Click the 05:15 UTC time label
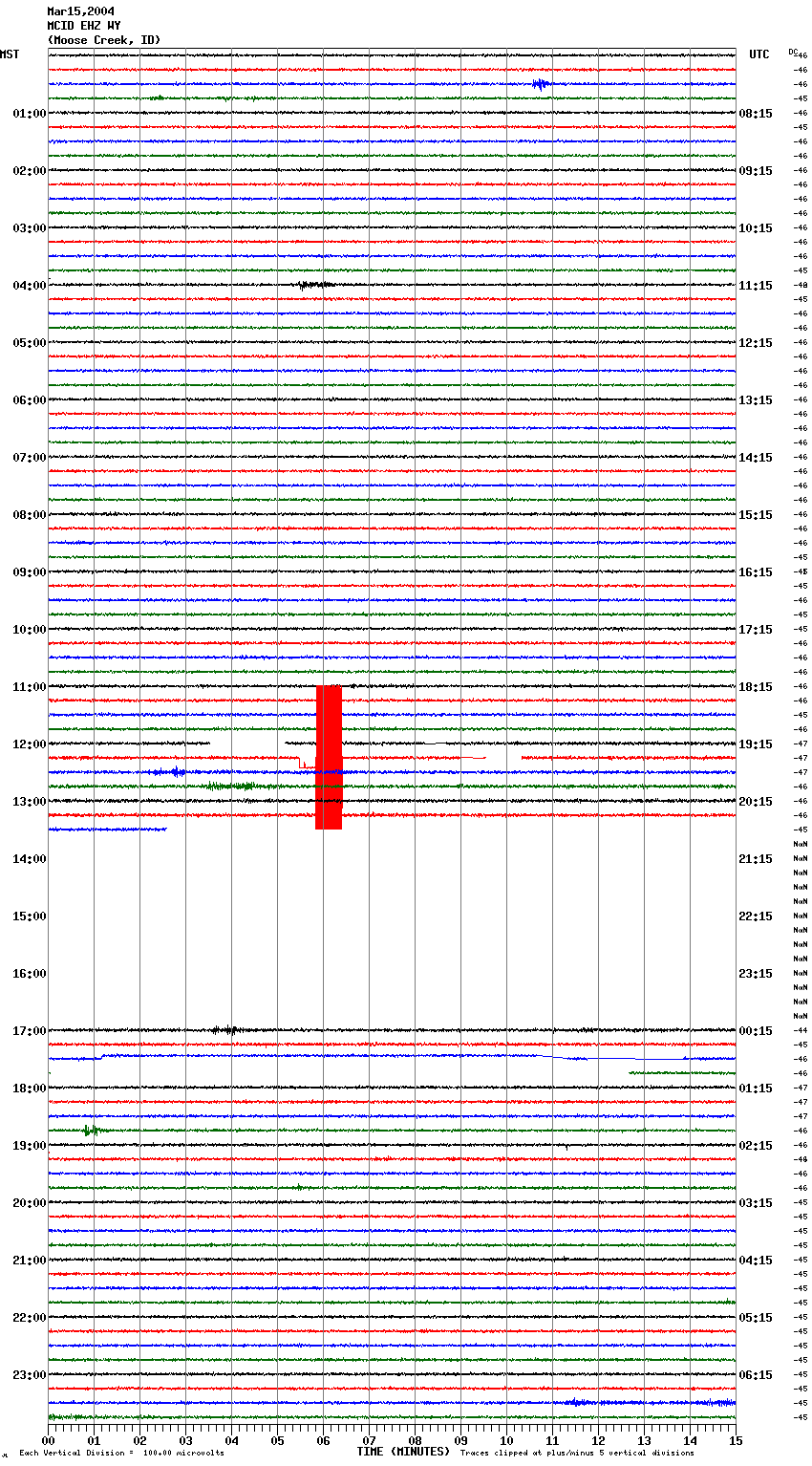This screenshot has height=1466, width=812. pos(756,1318)
